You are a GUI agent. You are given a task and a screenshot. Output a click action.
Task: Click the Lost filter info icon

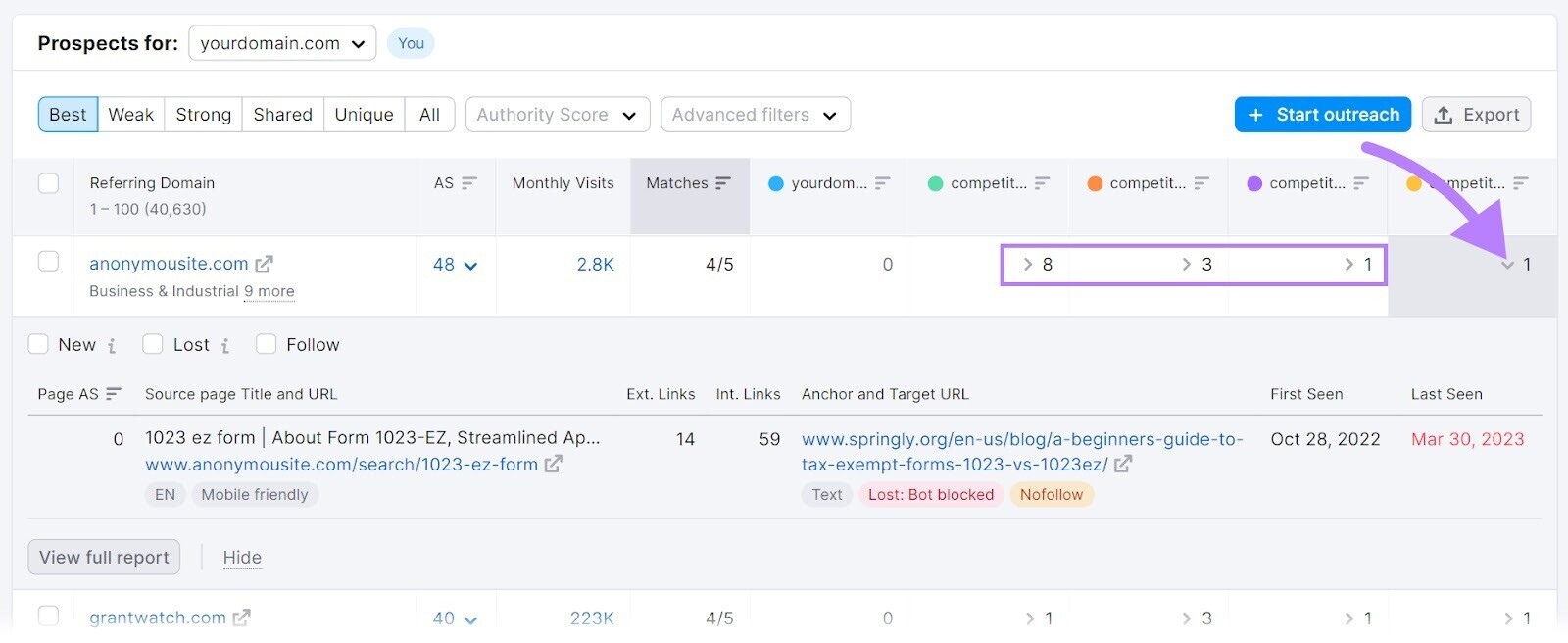pos(225,345)
